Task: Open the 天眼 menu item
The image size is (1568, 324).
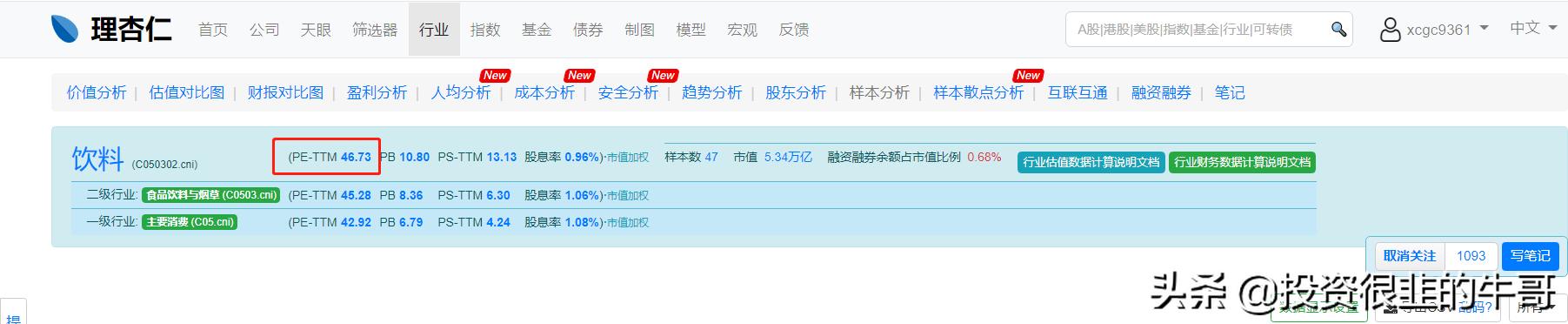Action: (316, 30)
